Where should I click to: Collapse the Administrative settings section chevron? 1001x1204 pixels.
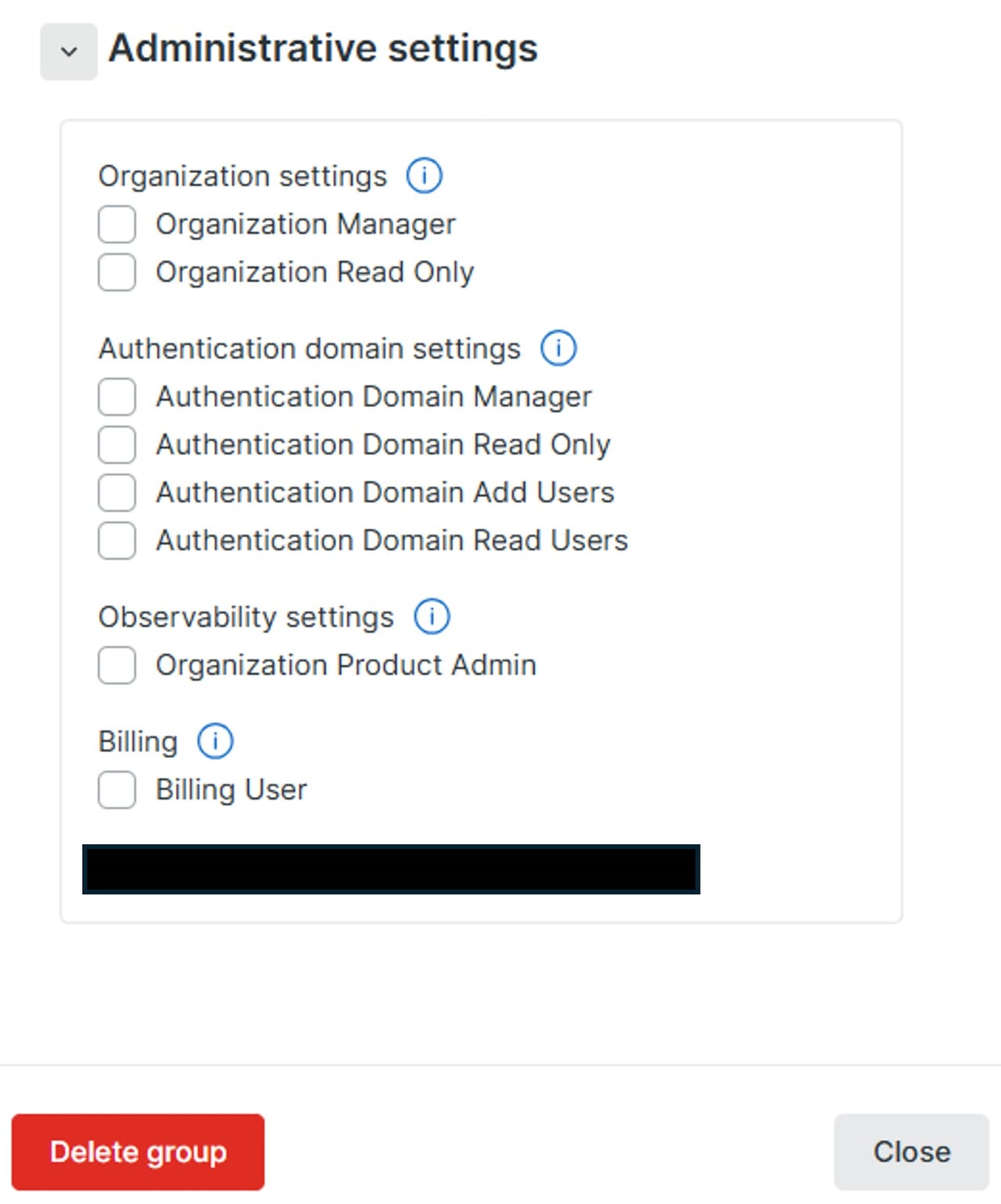point(69,52)
